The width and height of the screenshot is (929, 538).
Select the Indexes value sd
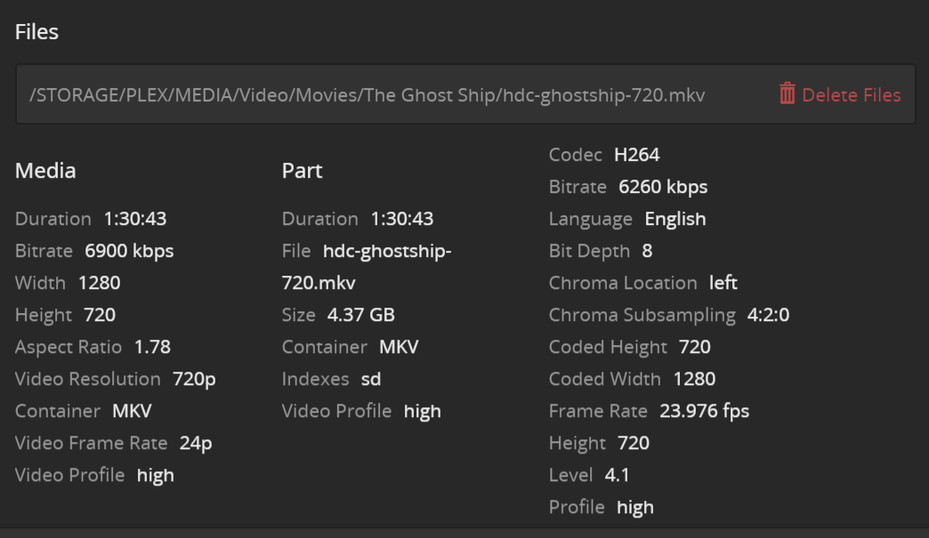coord(371,379)
